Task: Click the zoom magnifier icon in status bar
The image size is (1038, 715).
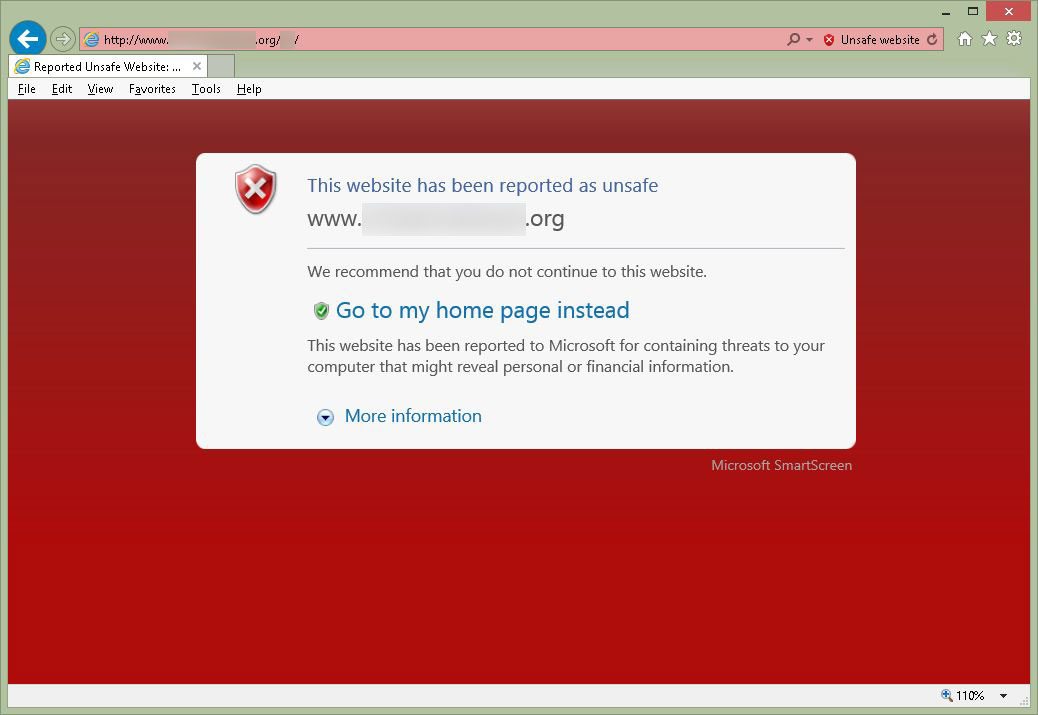Action: click(947, 695)
